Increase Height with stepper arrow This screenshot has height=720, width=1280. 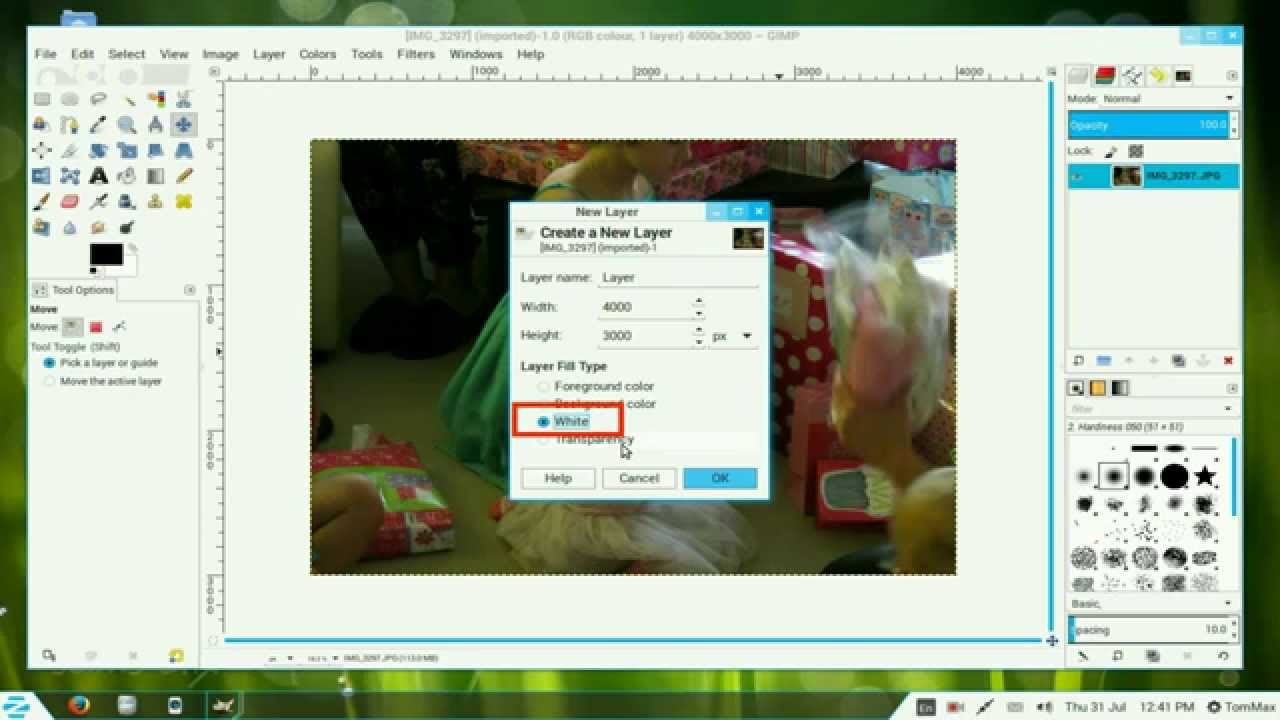698,330
